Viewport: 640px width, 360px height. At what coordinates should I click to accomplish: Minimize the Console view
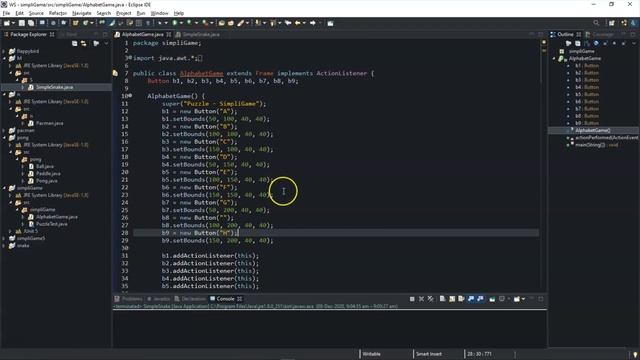click(532, 299)
